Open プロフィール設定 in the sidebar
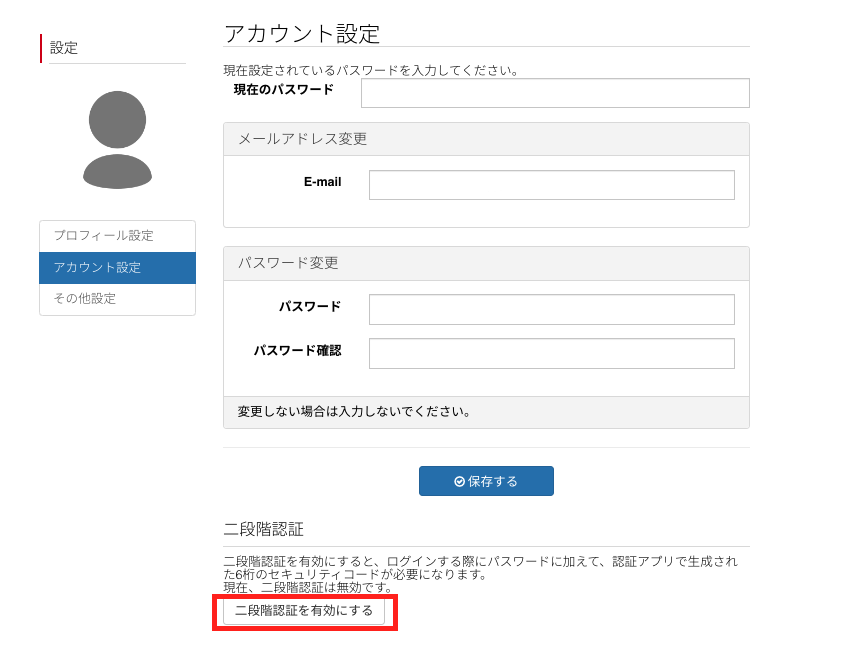841x655 pixels. [117, 236]
